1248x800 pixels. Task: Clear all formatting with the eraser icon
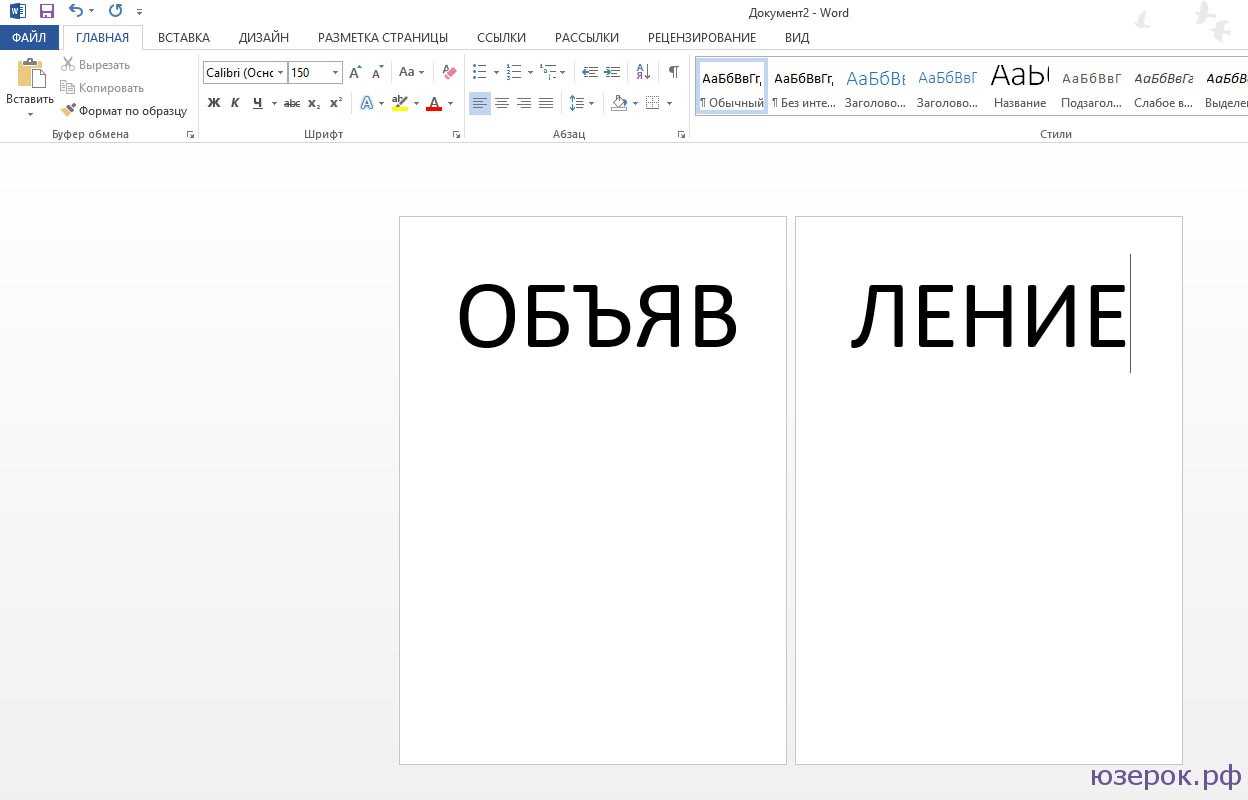[449, 72]
